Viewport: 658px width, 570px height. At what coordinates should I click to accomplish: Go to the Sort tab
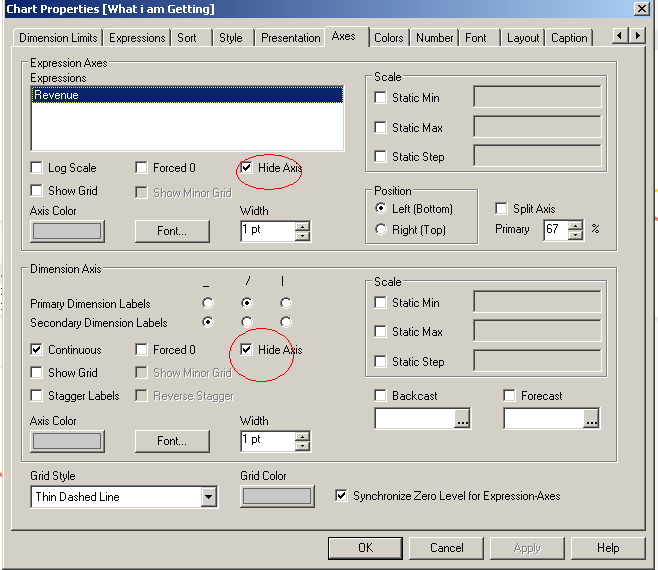(x=187, y=38)
